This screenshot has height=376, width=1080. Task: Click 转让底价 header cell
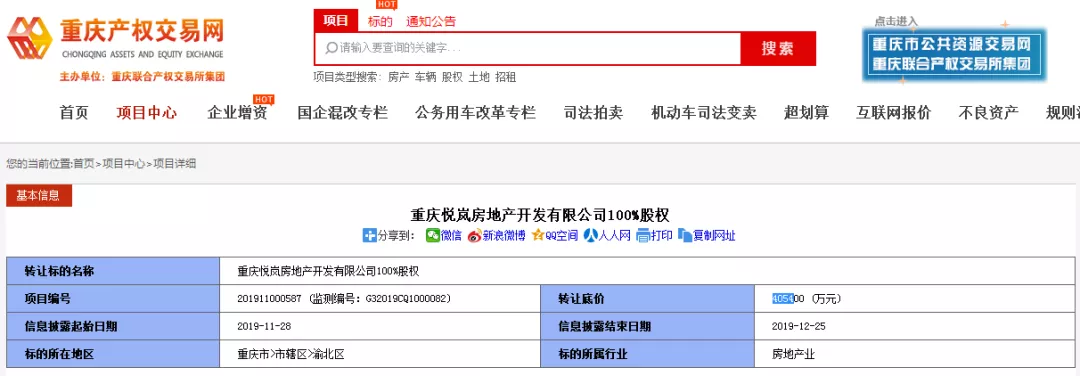click(x=647, y=299)
